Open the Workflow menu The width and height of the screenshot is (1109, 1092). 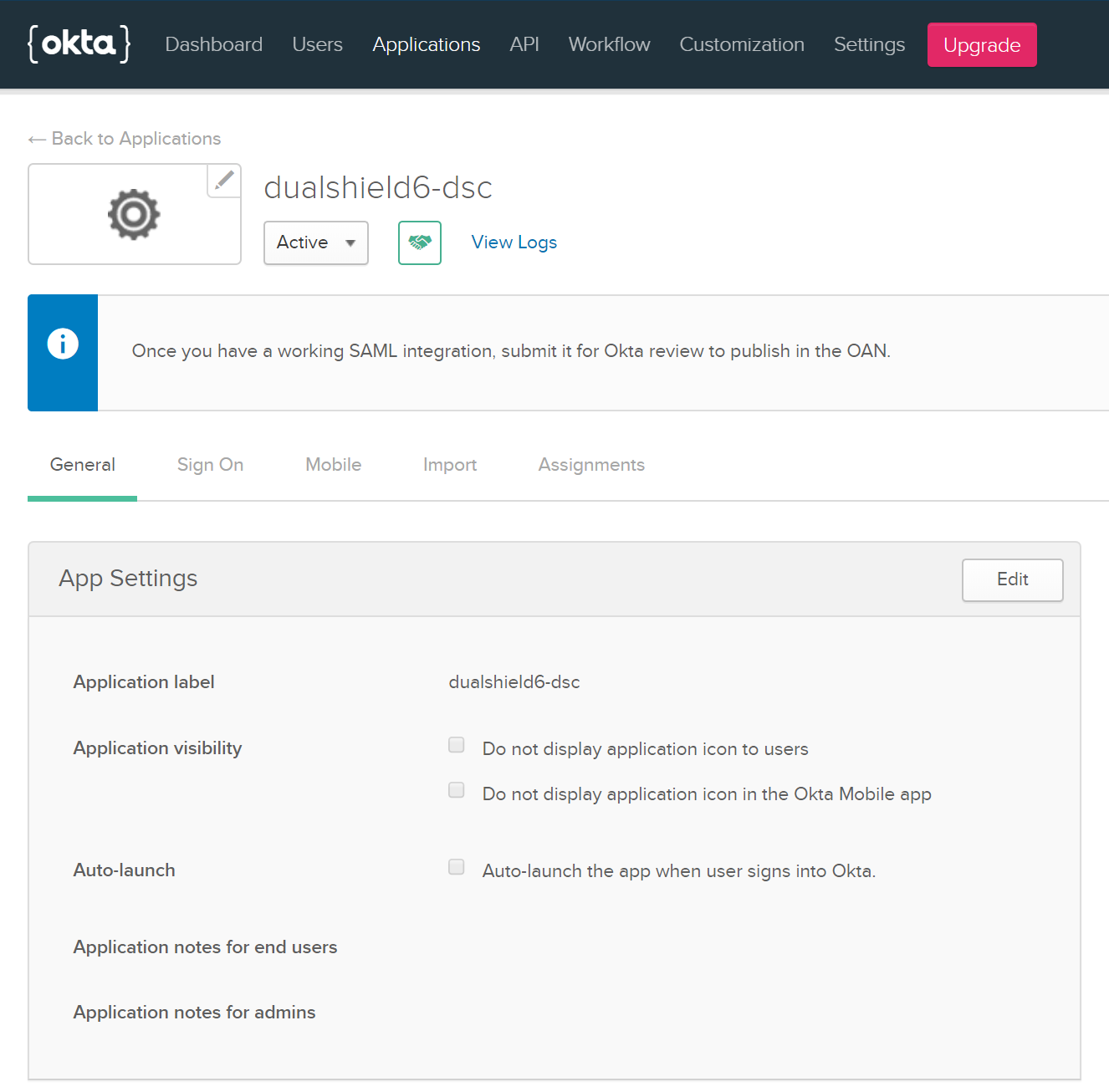pos(610,44)
